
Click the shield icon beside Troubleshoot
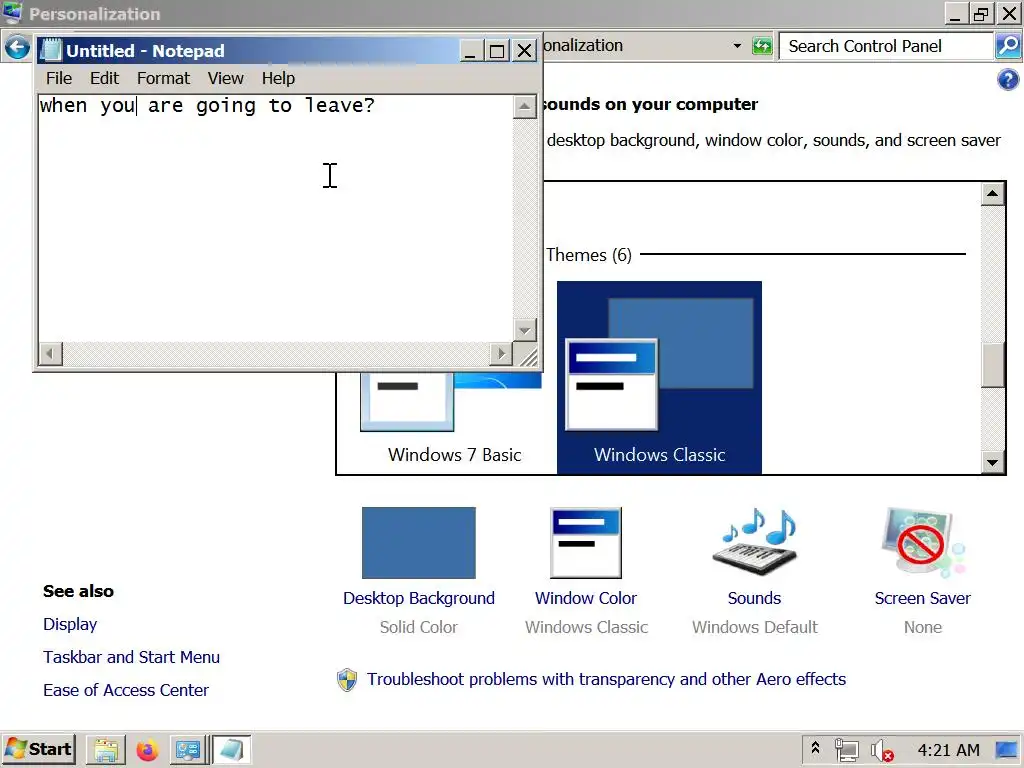point(347,680)
